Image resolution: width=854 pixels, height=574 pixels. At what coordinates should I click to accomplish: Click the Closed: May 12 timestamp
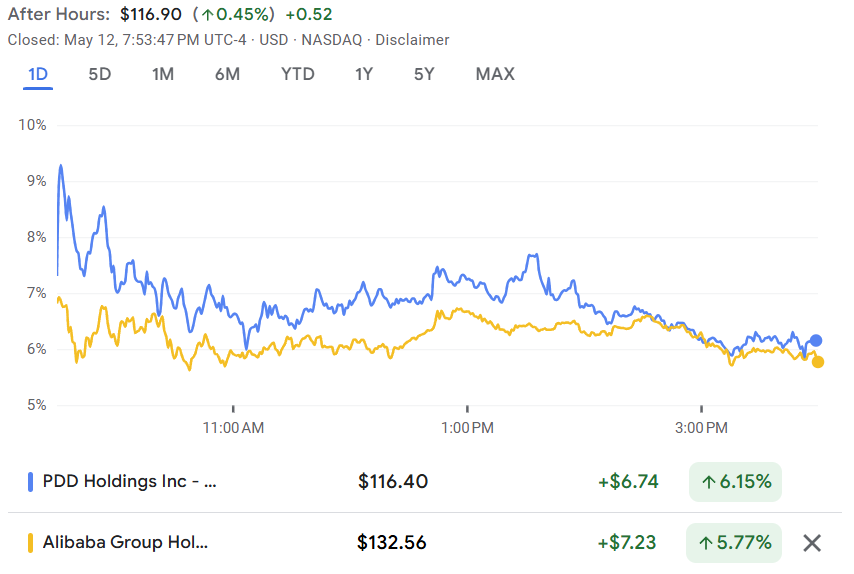(x=127, y=40)
